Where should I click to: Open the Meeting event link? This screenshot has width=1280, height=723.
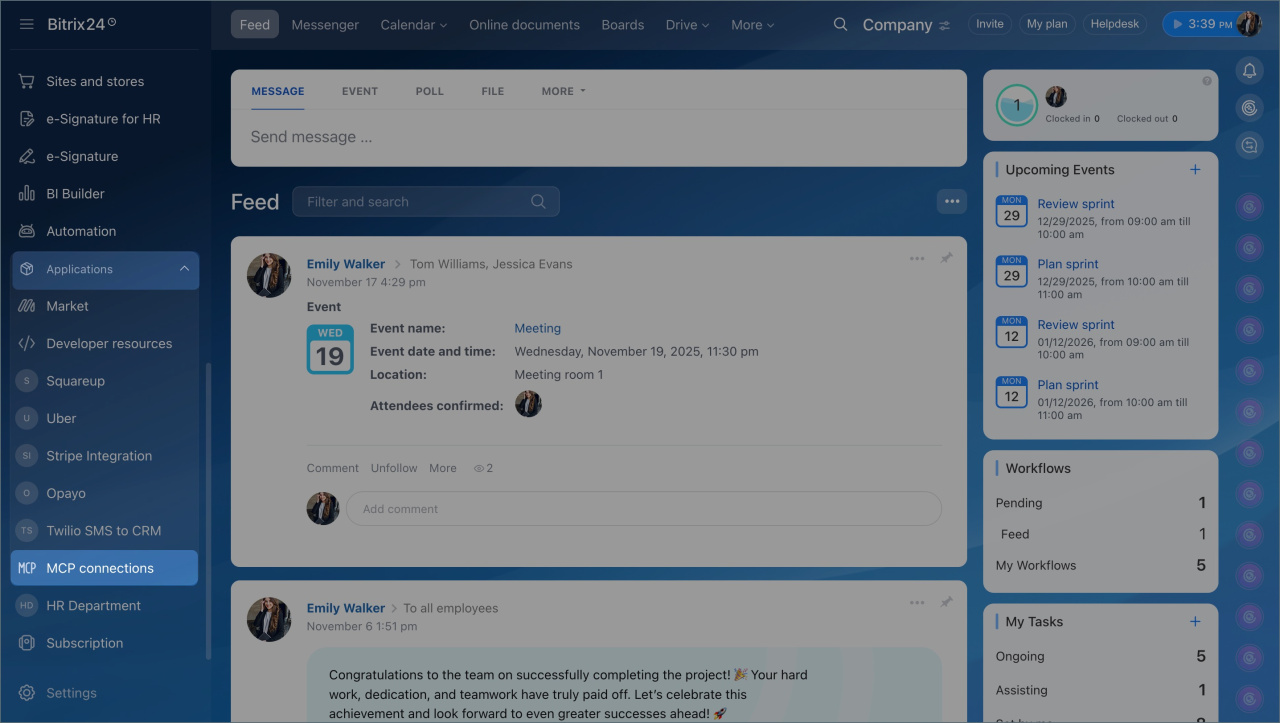[537, 328]
